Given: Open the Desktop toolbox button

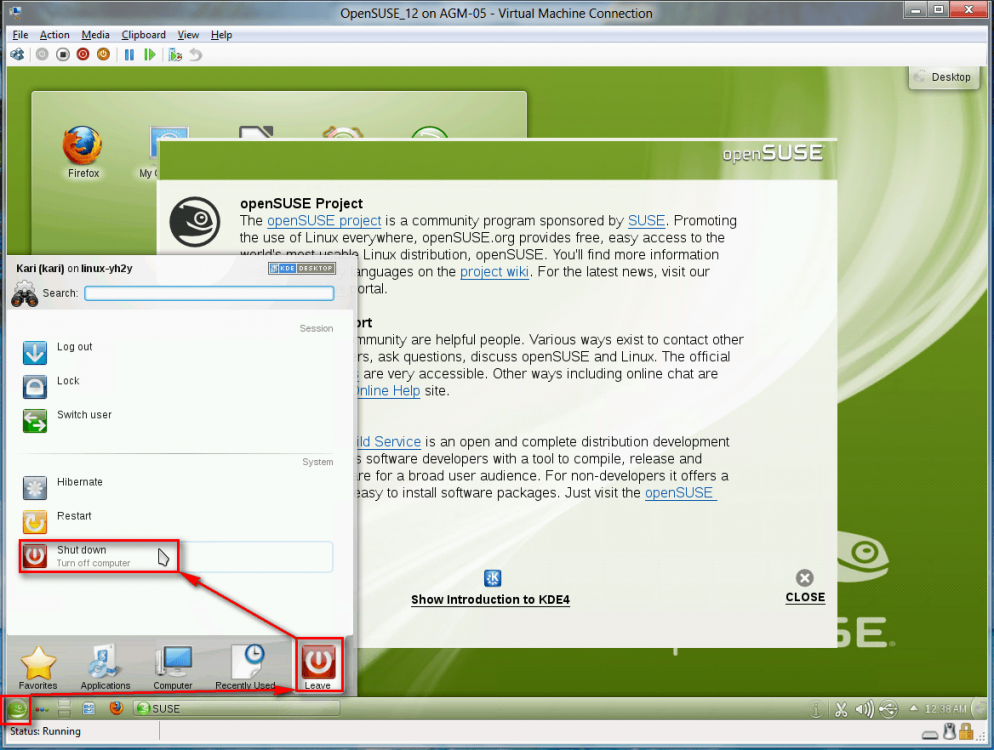Looking at the screenshot, I should click(942, 77).
